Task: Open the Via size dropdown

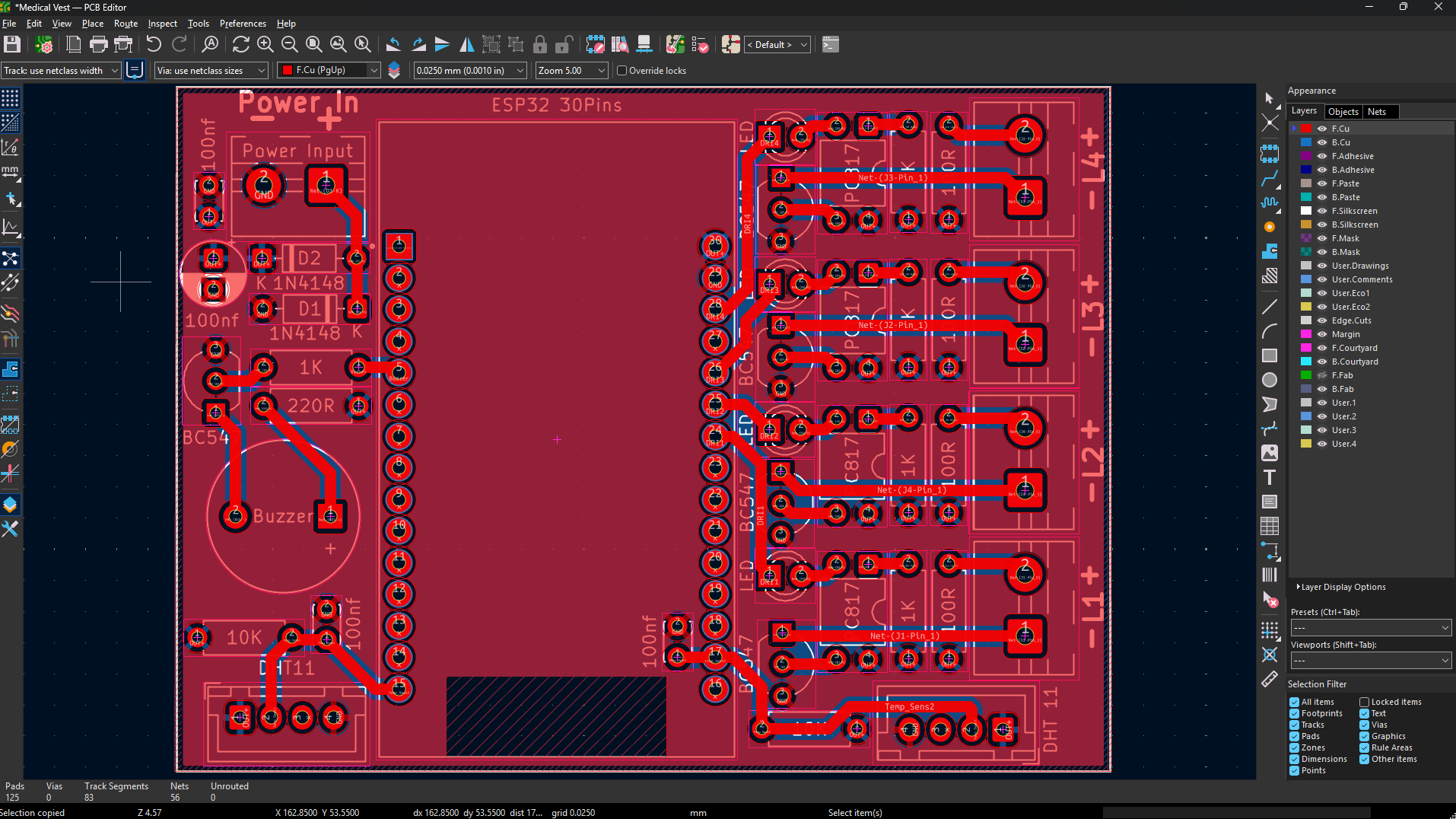Action: (x=211, y=71)
